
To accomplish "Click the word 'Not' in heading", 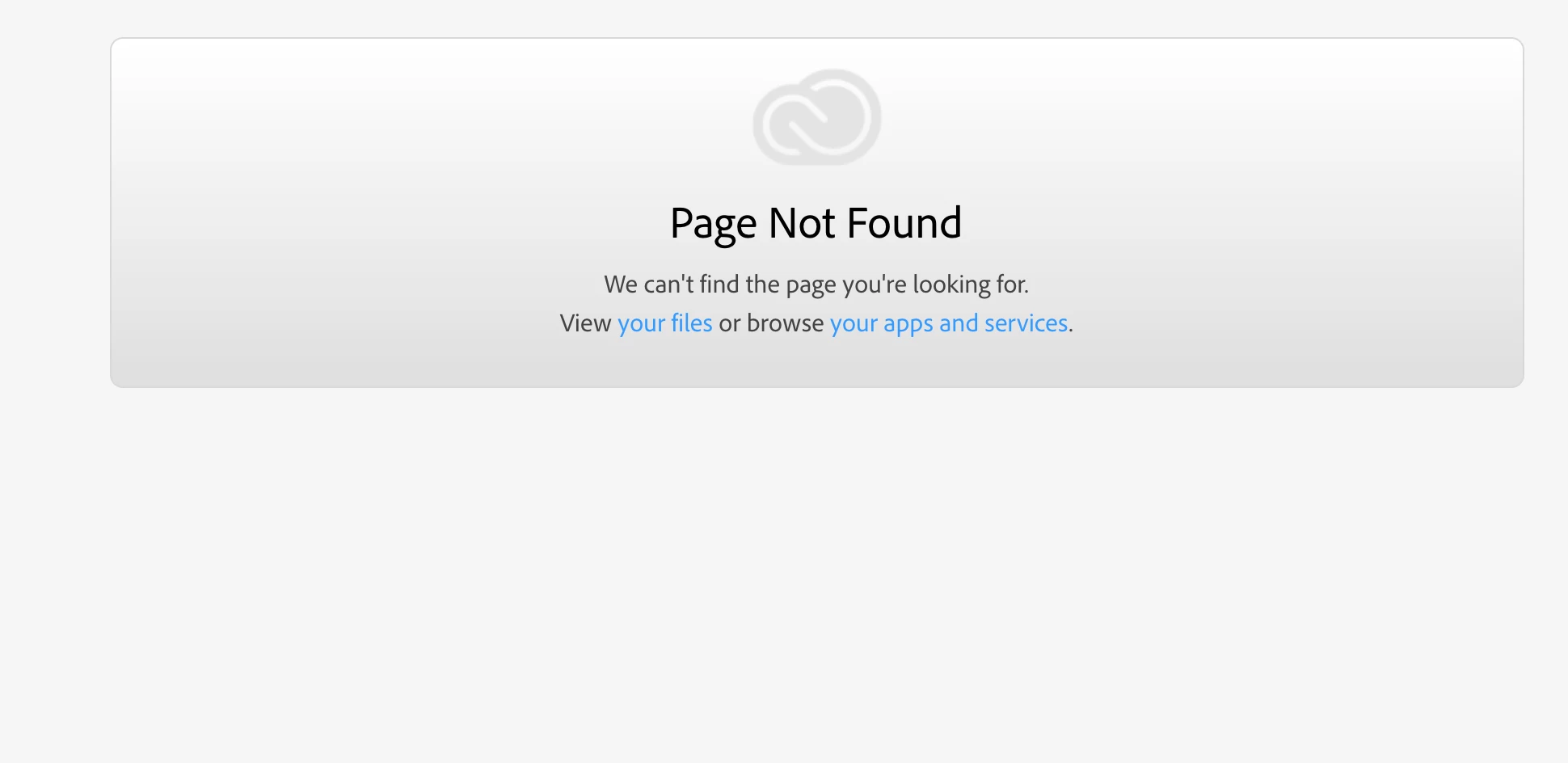I will tap(802, 223).
